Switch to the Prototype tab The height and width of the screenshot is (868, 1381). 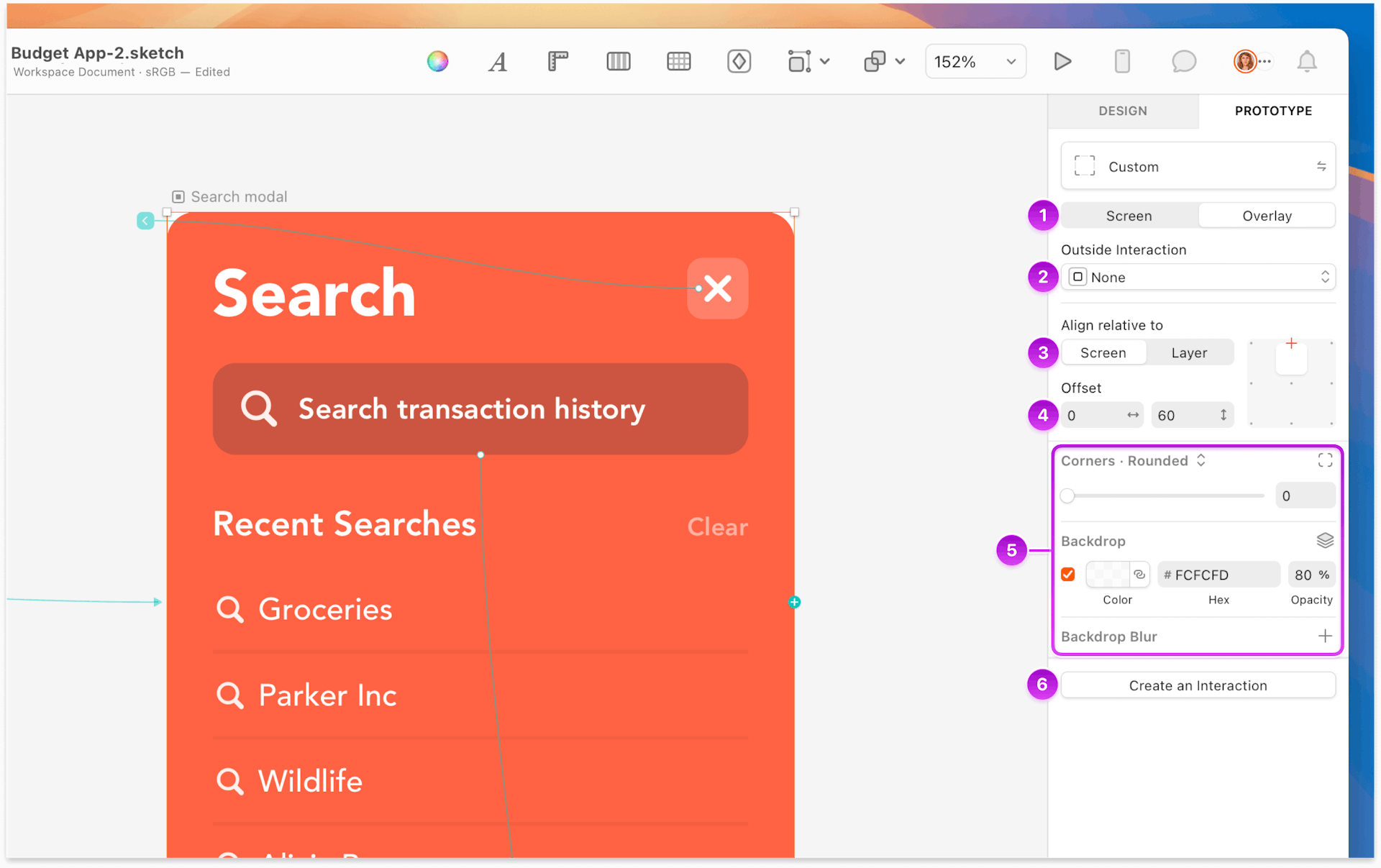1273,111
